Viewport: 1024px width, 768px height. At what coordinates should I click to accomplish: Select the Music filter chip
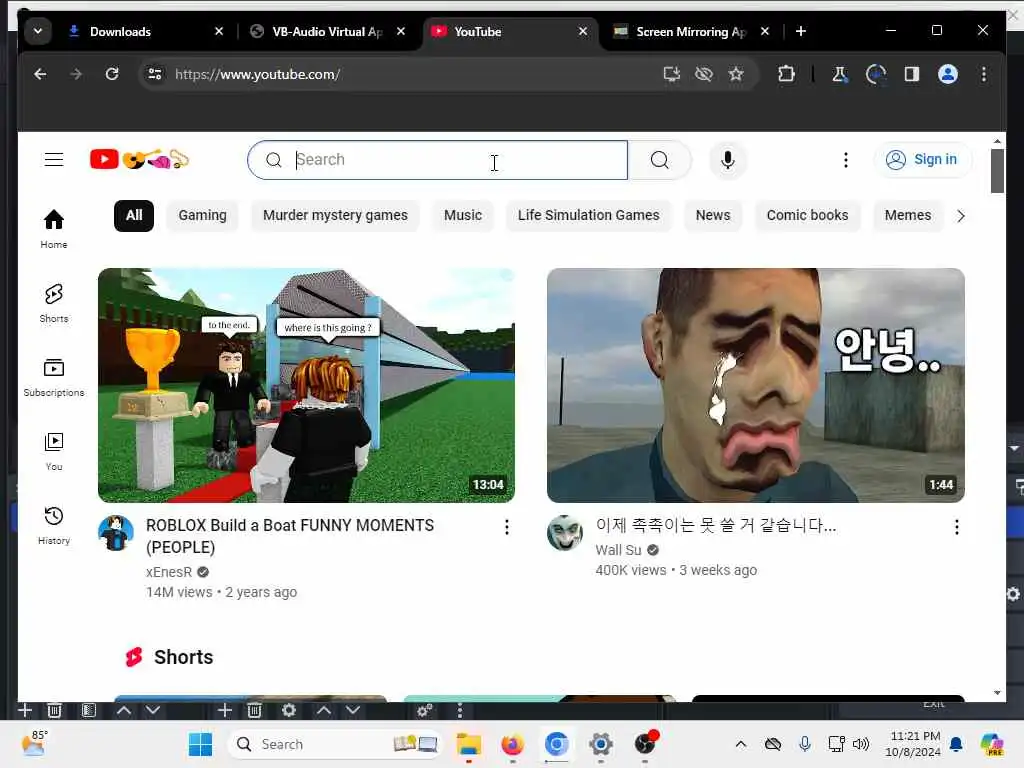(x=463, y=216)
